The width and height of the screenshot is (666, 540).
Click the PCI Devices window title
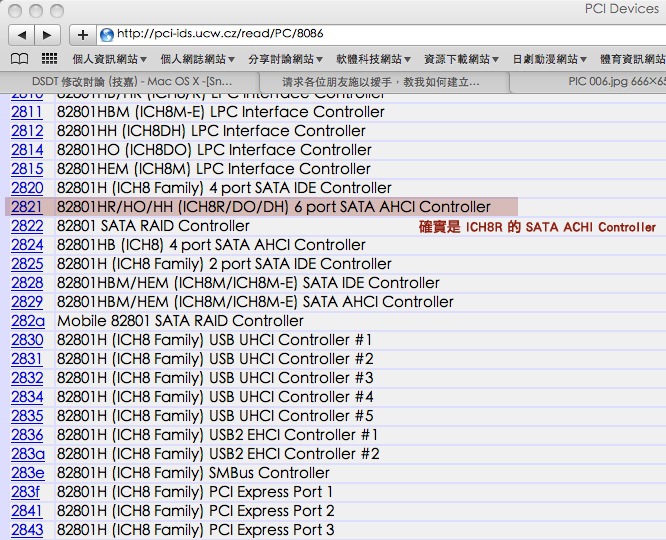pyautogui.click(x=621, y=9)
